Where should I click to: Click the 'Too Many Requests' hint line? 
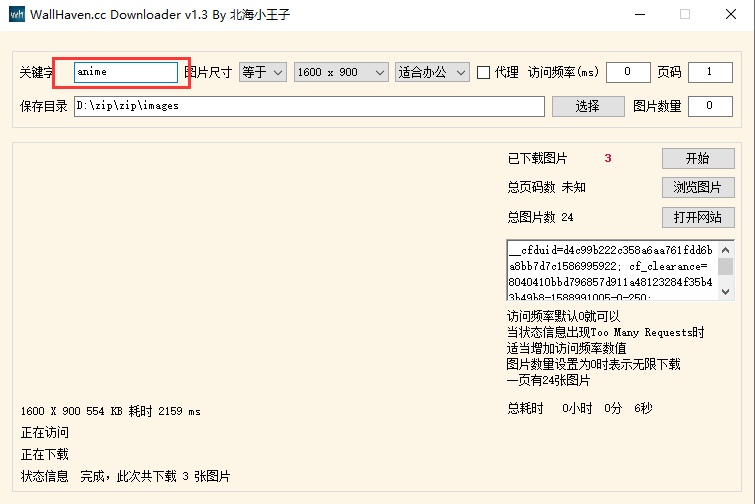(606, 332)
